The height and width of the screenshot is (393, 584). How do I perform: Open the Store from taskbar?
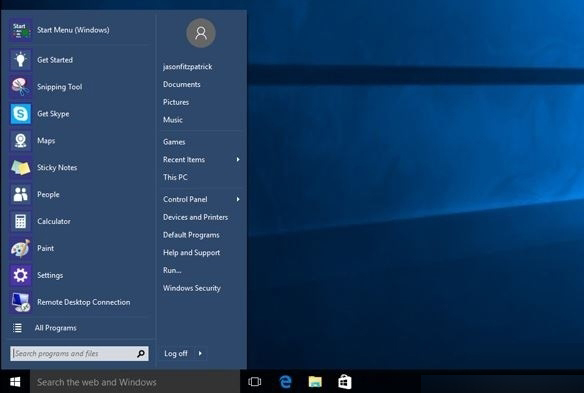[x=345, y=381]
